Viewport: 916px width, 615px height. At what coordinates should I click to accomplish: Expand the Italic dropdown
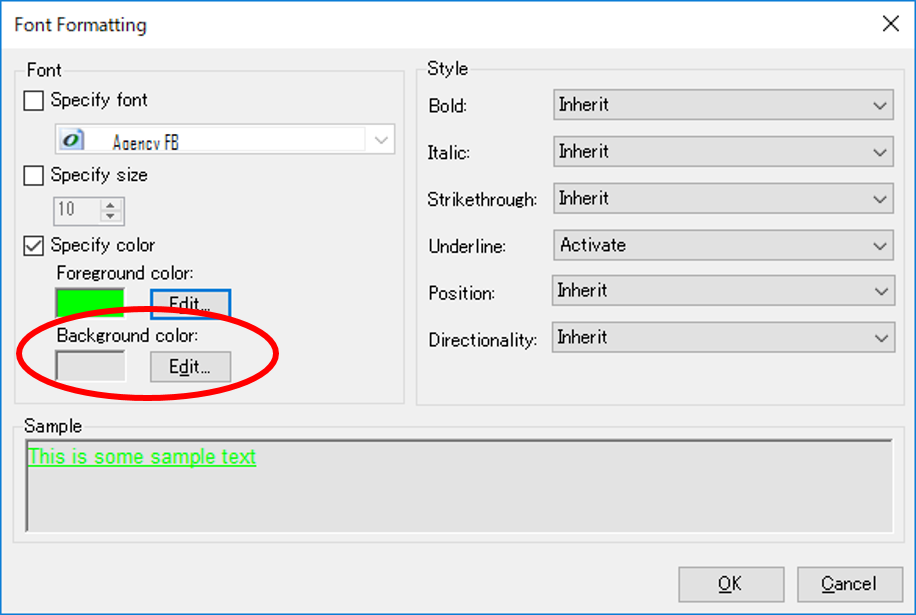(x=722, y=152)
